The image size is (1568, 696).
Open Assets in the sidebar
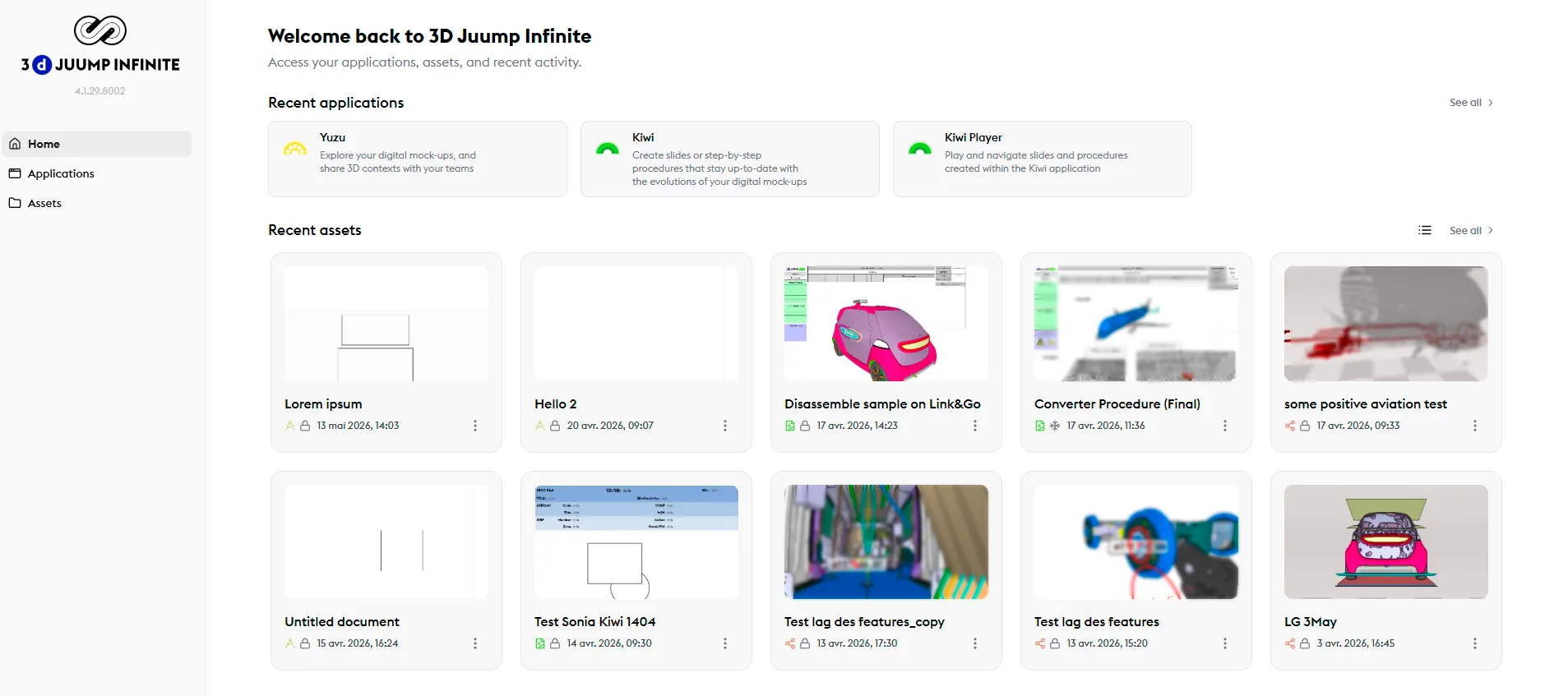click(97, 203)
